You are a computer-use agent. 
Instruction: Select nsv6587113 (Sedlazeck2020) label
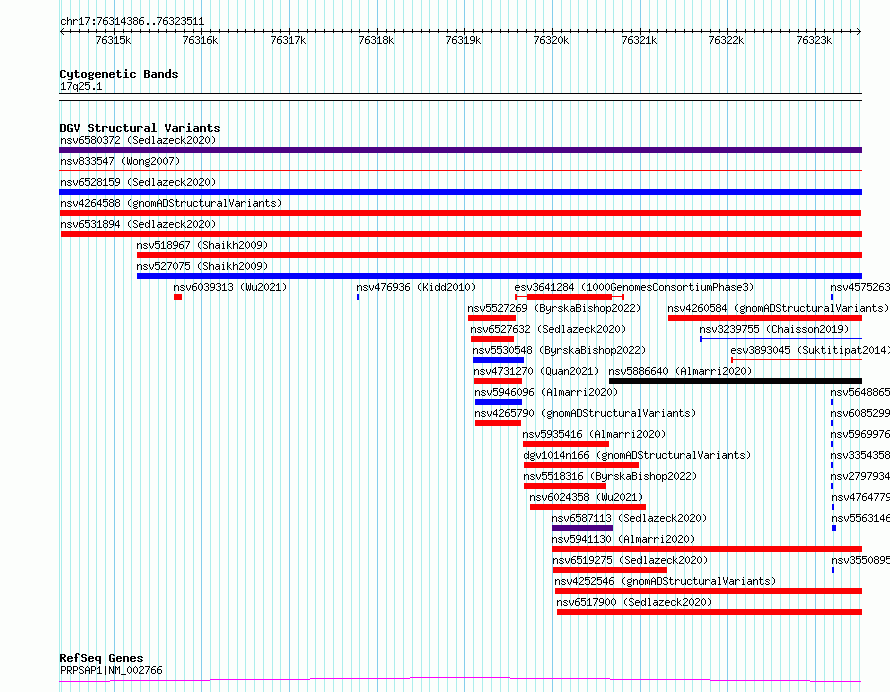[629, 518]
